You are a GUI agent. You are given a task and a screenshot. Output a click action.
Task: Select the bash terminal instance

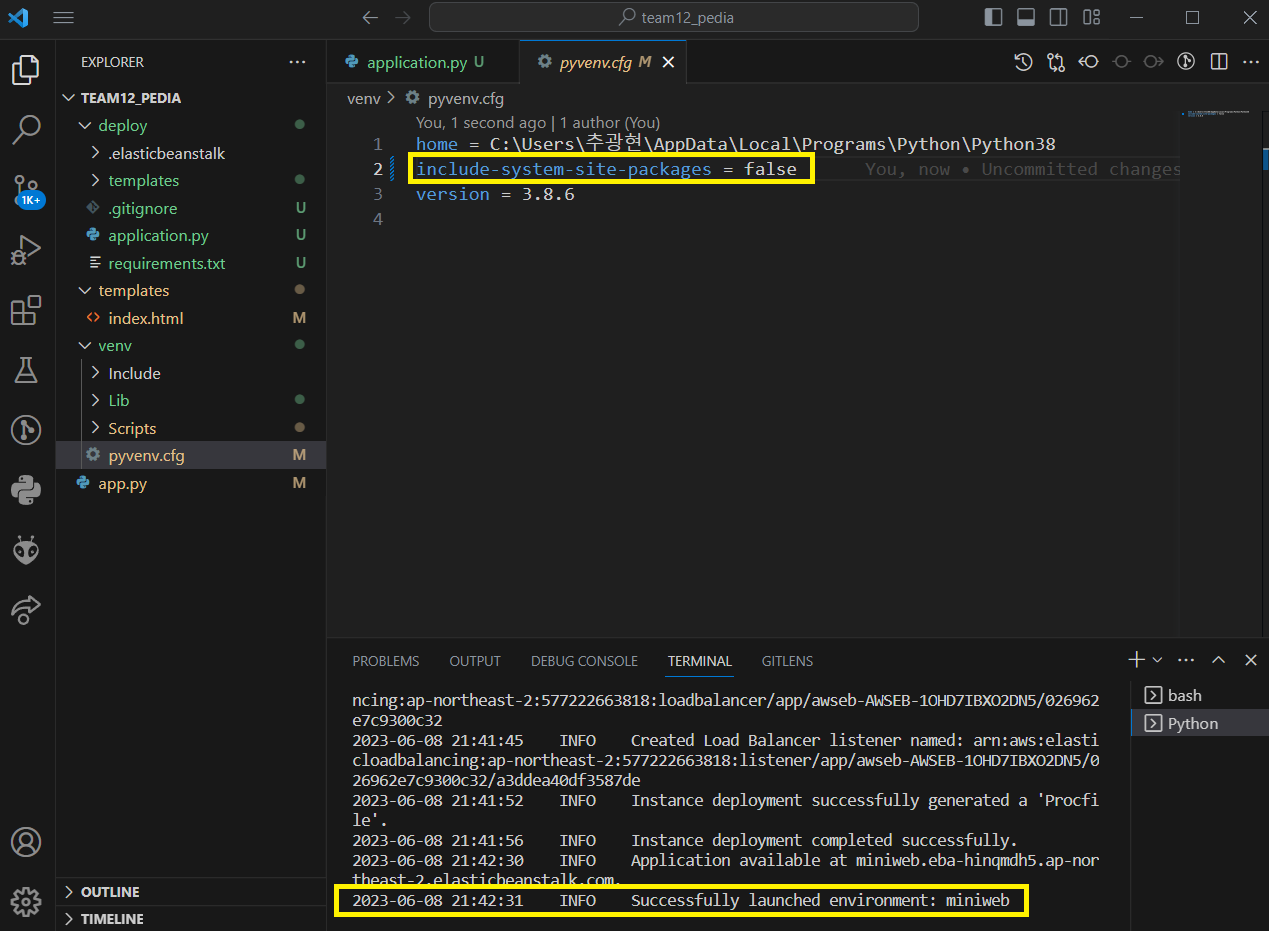[x=1199, y=695]
